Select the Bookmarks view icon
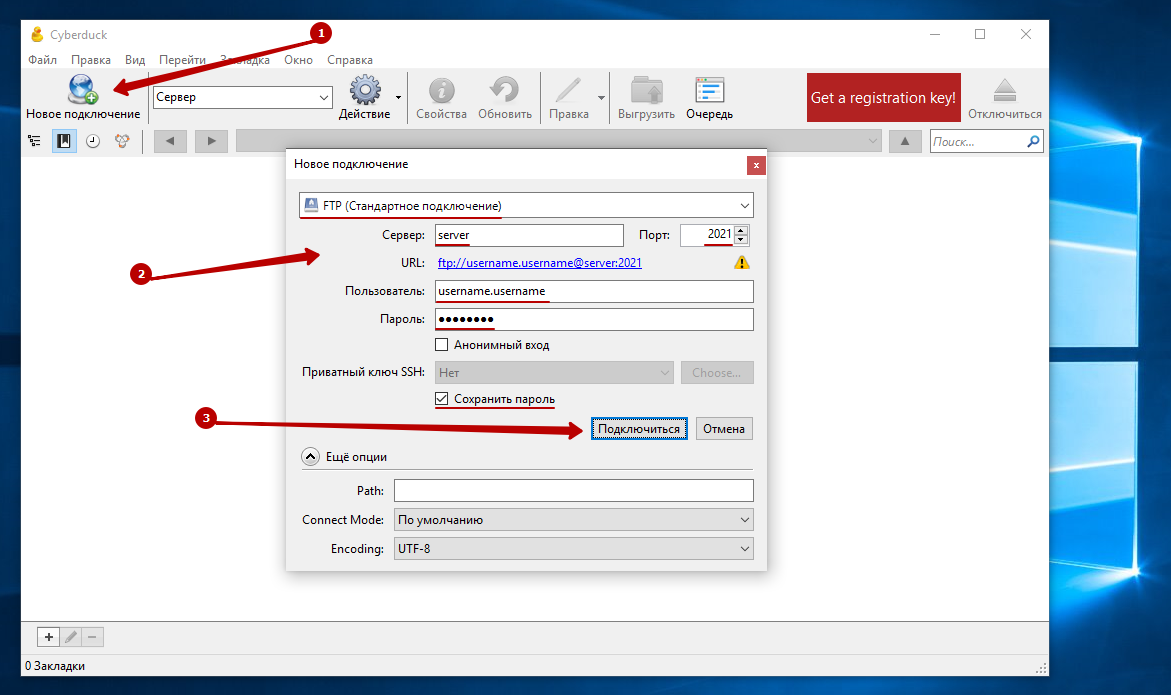Screen dimensions: 1171x695 [64, 142]
